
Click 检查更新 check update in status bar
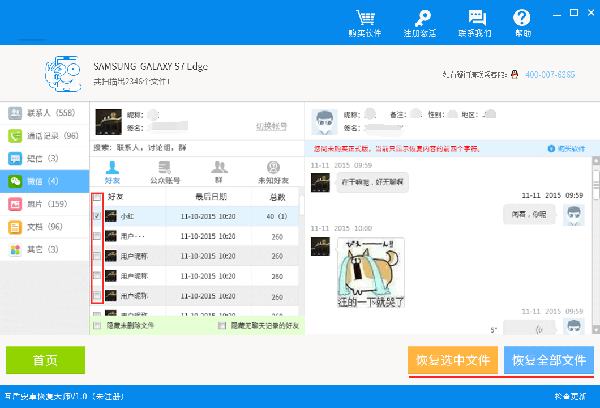pyautogui.click(x=570, y=397)
